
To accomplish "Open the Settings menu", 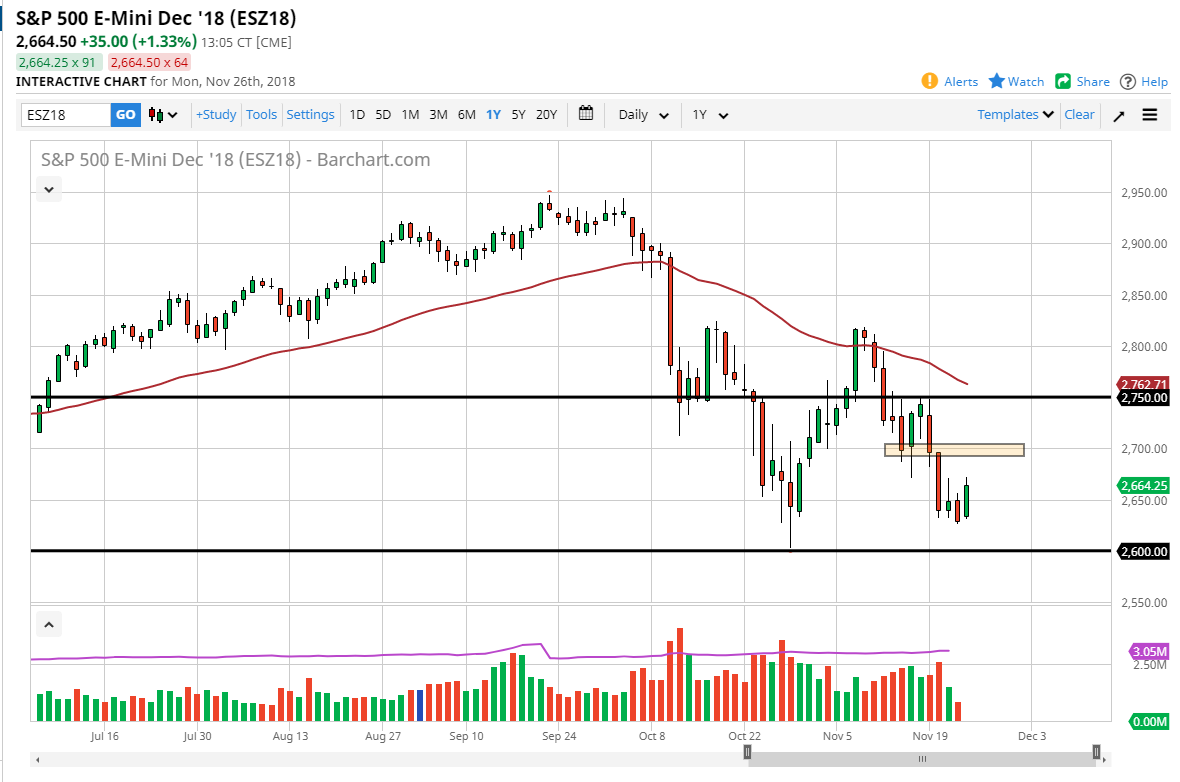I will [x=310, y=114].
